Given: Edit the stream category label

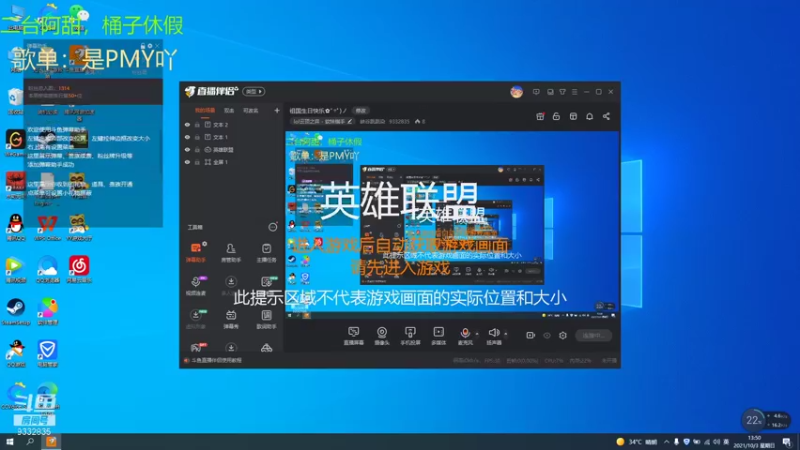Looking at the screenshot, I should [322, 121].
